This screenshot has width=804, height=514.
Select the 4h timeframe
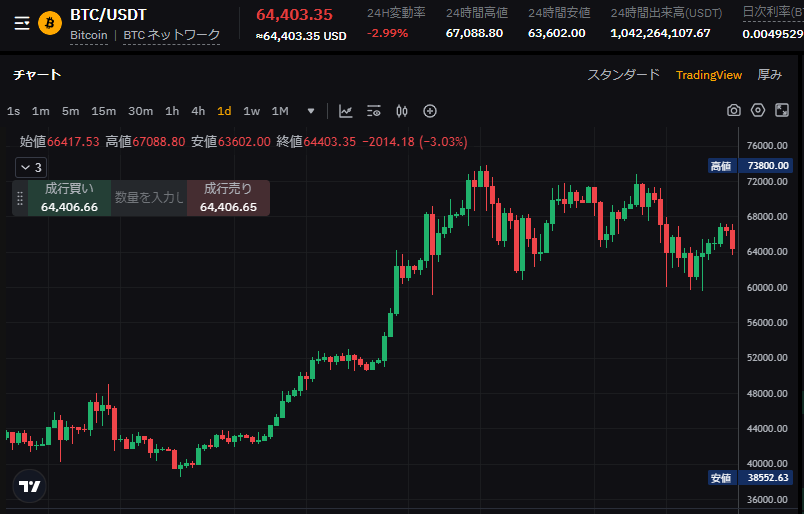point(198,111)
